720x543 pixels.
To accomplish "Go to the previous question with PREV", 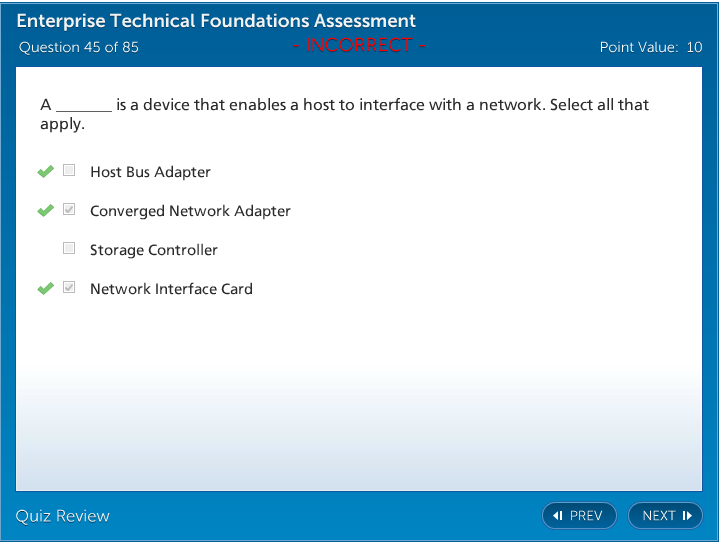I will pos(579,516).
